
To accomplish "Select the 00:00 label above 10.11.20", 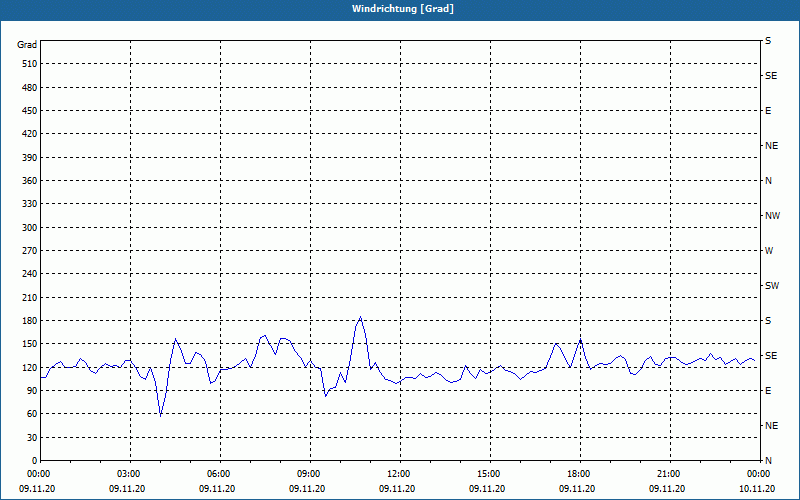I will [x=757, y=474].
